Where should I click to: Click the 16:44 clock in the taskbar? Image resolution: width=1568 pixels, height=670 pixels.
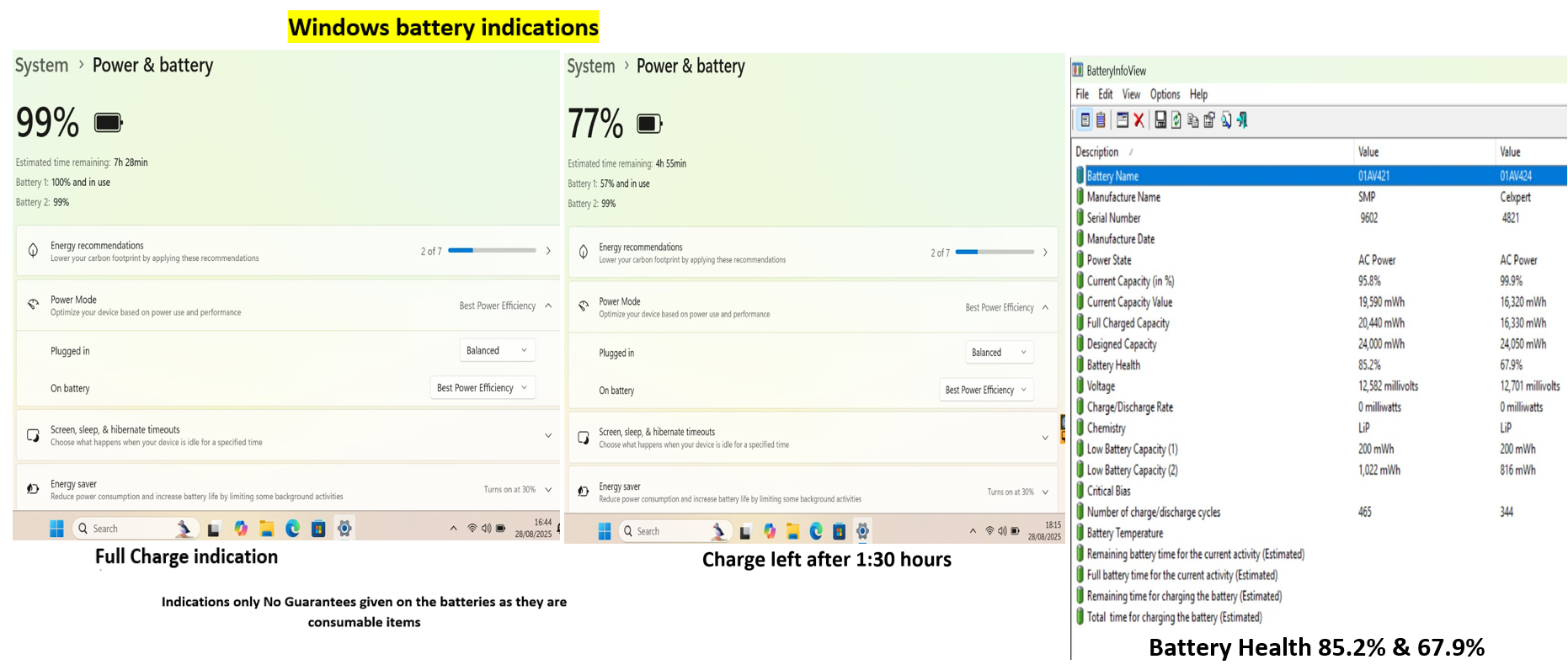534,528
